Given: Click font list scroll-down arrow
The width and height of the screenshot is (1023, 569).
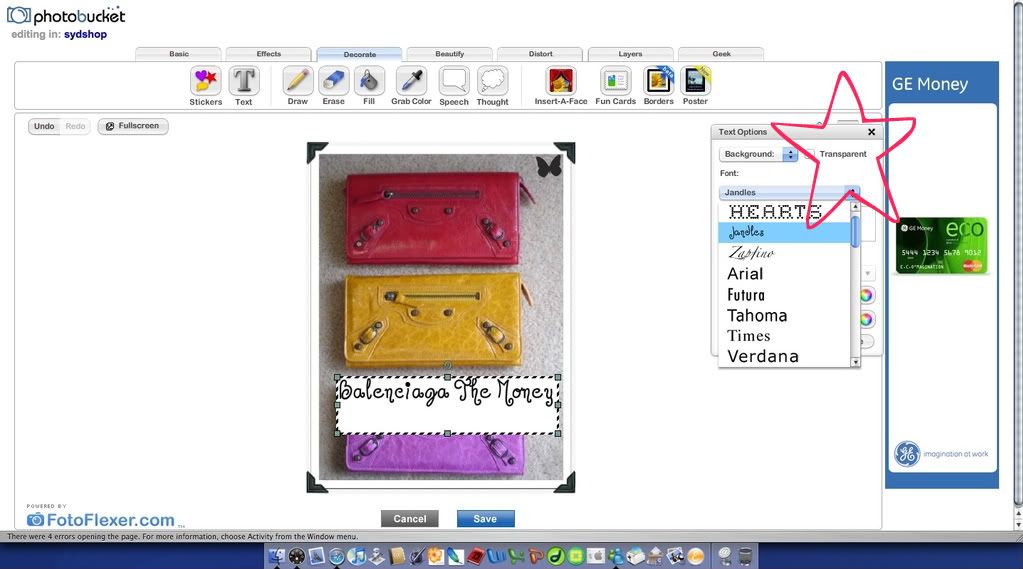Looking at the screenshot, I should (855, 362).
